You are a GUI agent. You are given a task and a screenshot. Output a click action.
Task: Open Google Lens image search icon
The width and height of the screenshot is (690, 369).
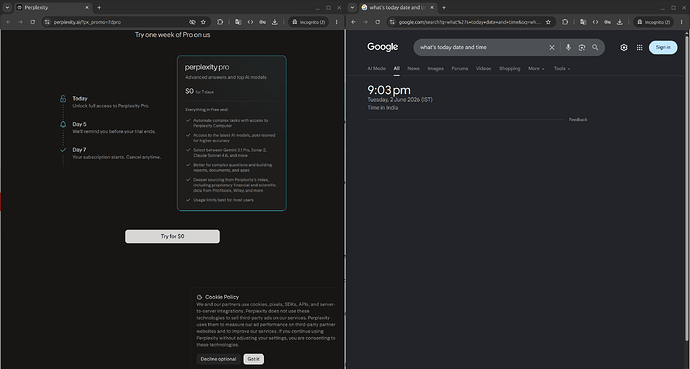(x=582, y=47)
